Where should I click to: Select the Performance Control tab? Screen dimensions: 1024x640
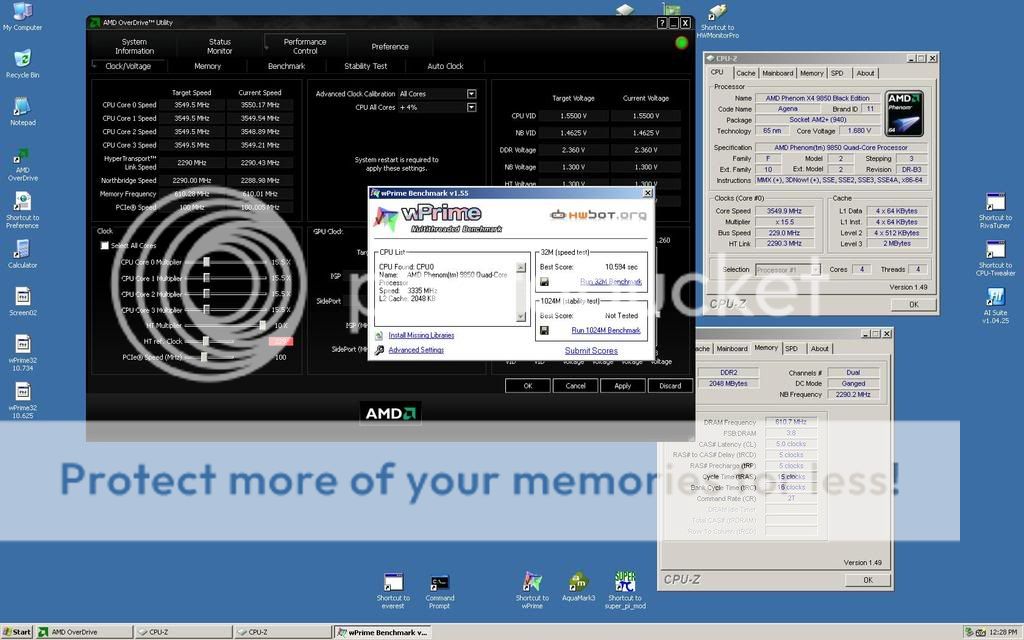pos(305,46)
